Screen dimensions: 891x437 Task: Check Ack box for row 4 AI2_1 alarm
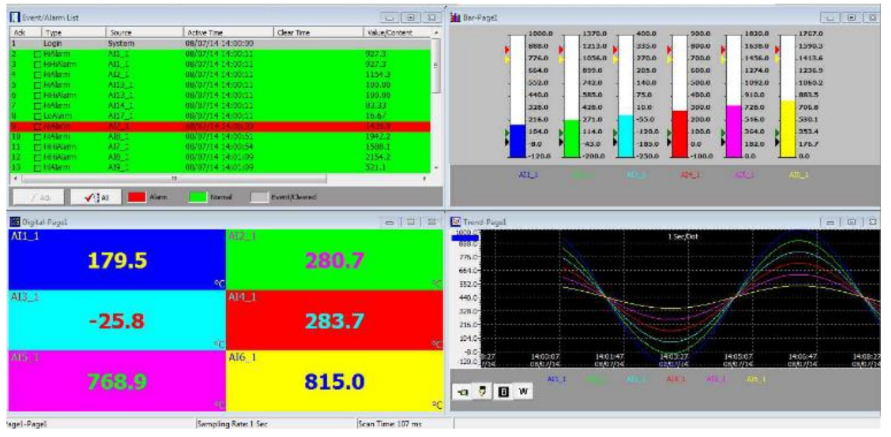[38, 74]
